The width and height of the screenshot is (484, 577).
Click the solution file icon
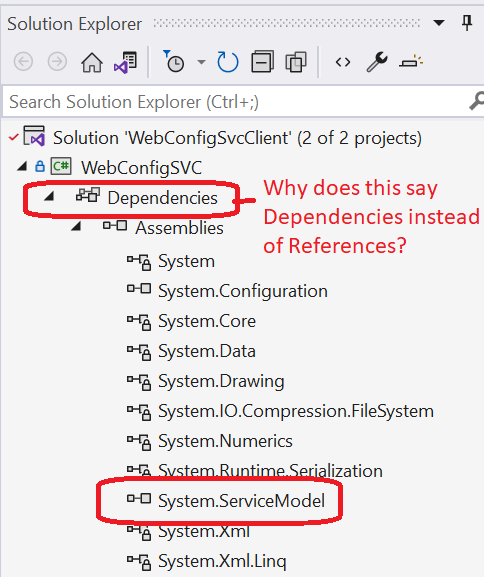pos(34,136)
